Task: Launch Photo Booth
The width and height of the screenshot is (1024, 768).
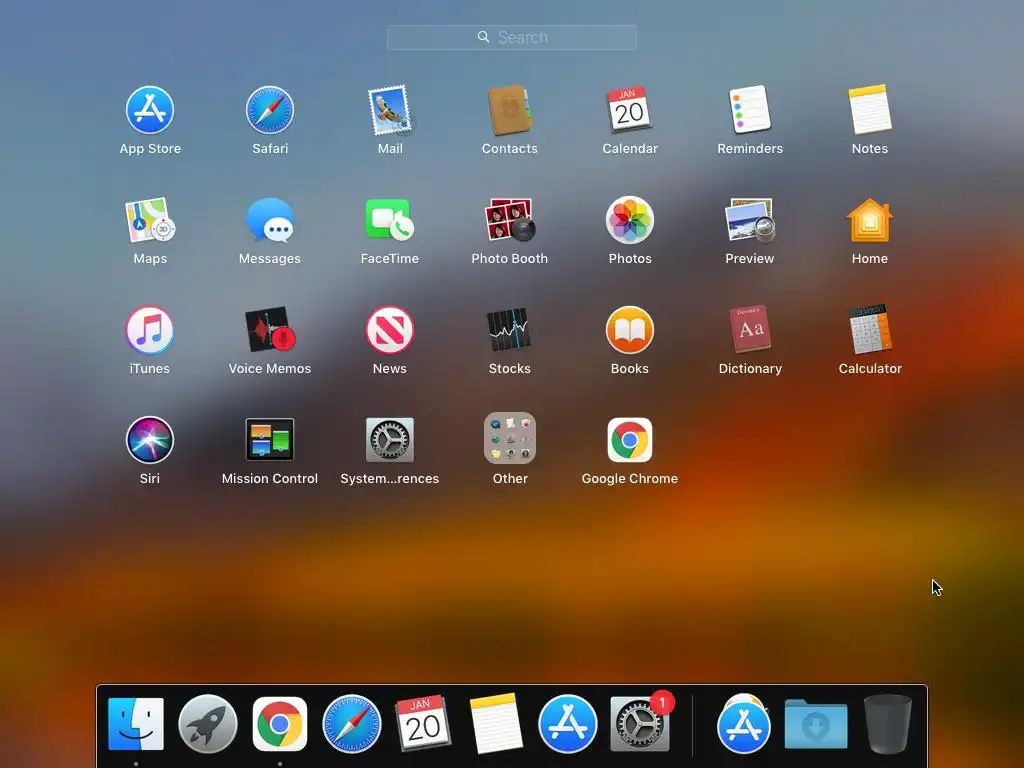Action: click(509, 221)
